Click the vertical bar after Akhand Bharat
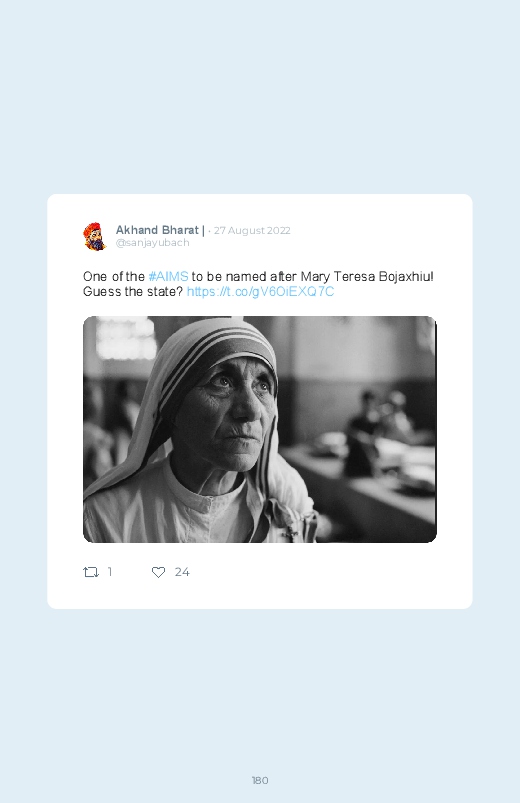 203,230
